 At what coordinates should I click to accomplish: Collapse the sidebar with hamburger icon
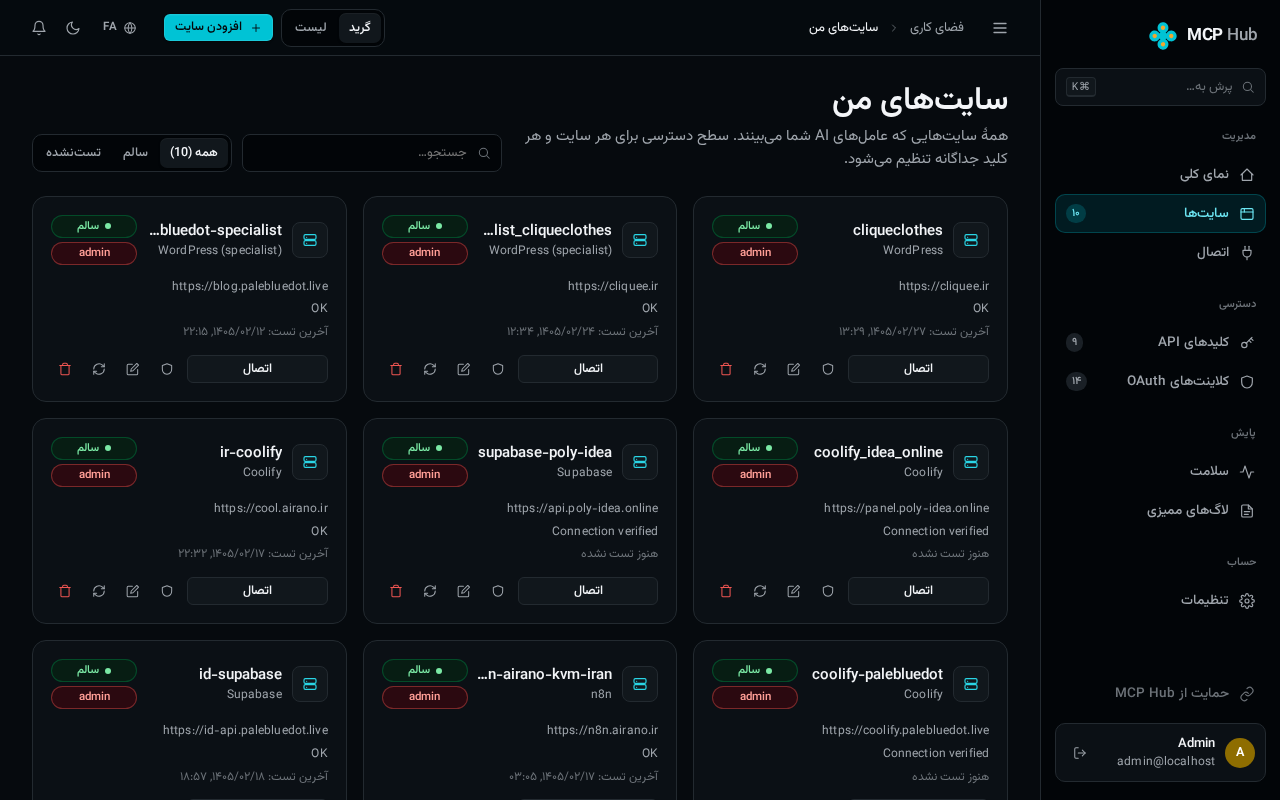tap(1000, 28)
